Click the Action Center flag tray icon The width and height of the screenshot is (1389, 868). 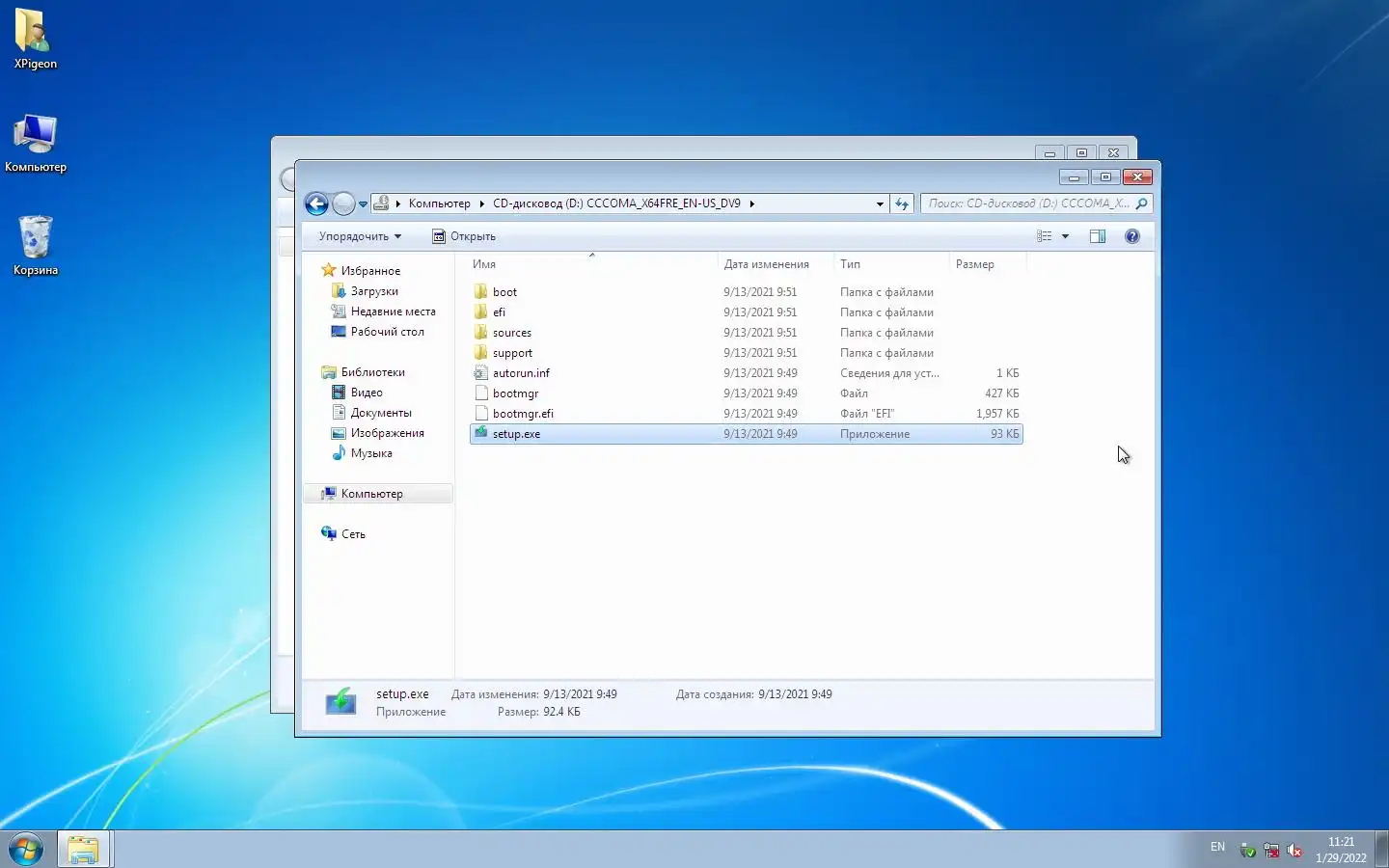click(1271, 851)
